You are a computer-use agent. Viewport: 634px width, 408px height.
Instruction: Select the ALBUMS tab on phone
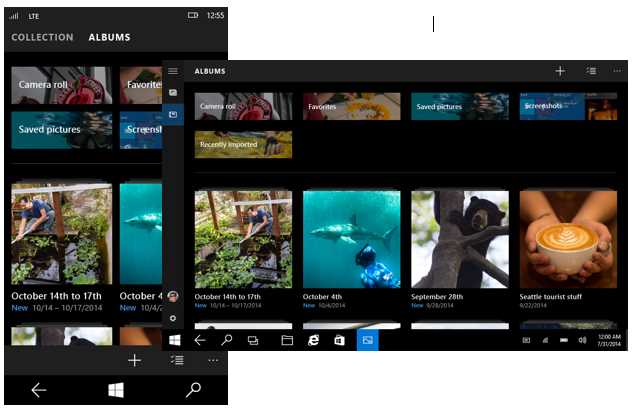click(110, 37)
